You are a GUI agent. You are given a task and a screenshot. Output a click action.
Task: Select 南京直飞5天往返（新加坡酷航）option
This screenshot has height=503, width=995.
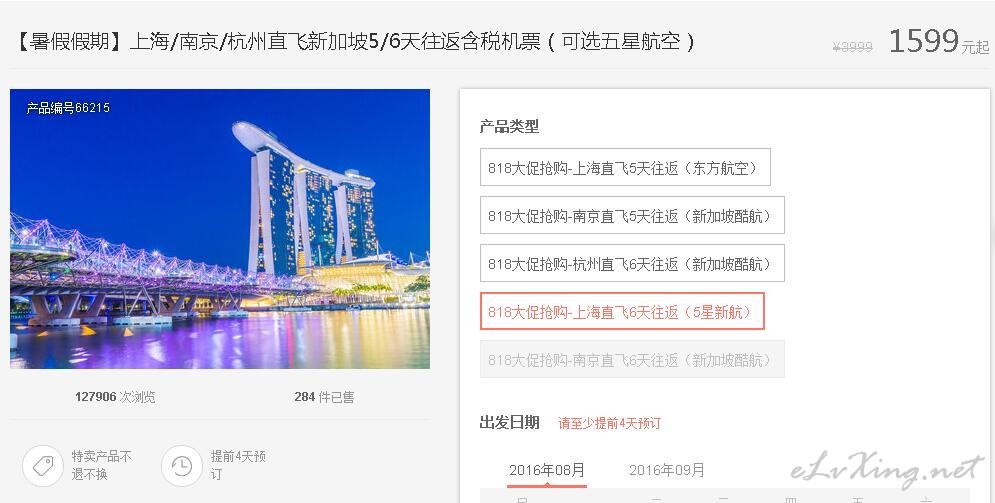[x=632, y=216]
